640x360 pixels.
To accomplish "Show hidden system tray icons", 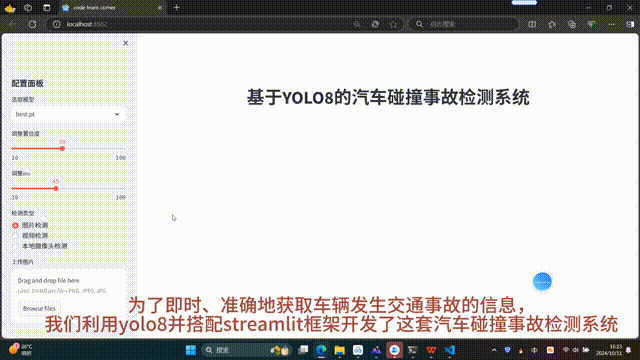I will [x=494, y=350].
